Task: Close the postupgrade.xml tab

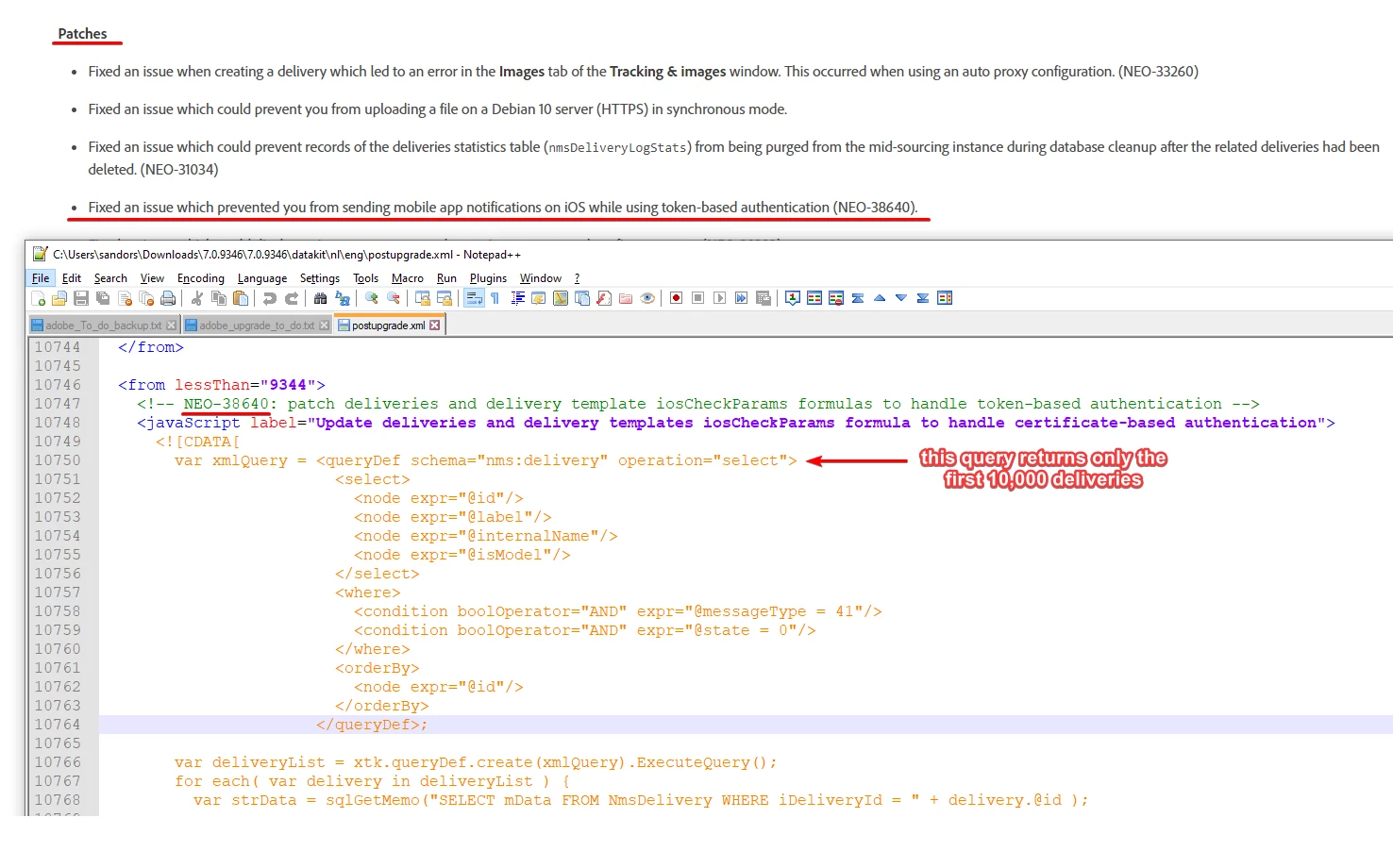Action: [434, 325]
